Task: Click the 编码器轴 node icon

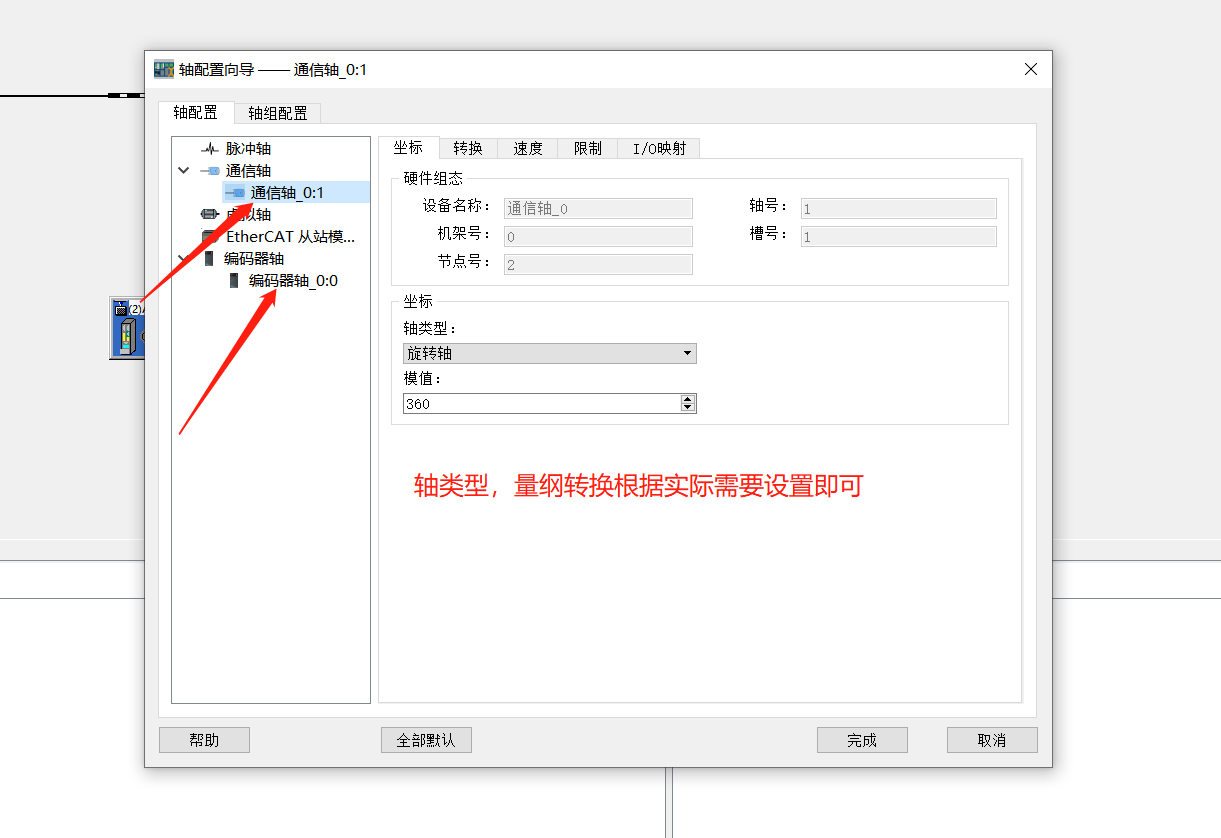Action: tap(209, 259)
